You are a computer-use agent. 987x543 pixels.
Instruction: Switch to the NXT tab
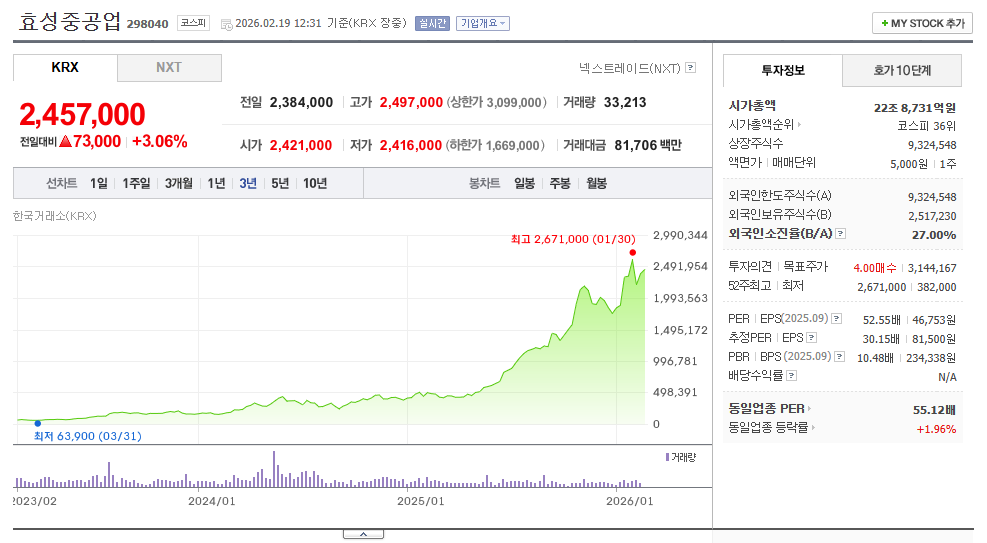coord(169,67)
